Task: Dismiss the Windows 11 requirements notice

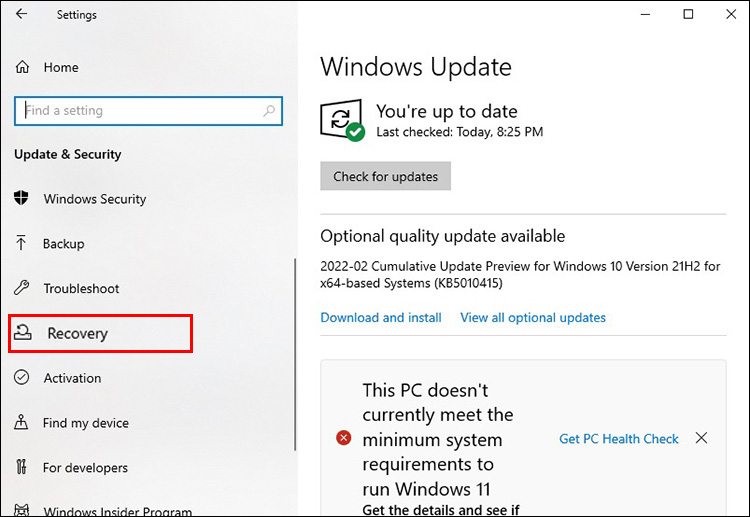Action: coord(701,438)
